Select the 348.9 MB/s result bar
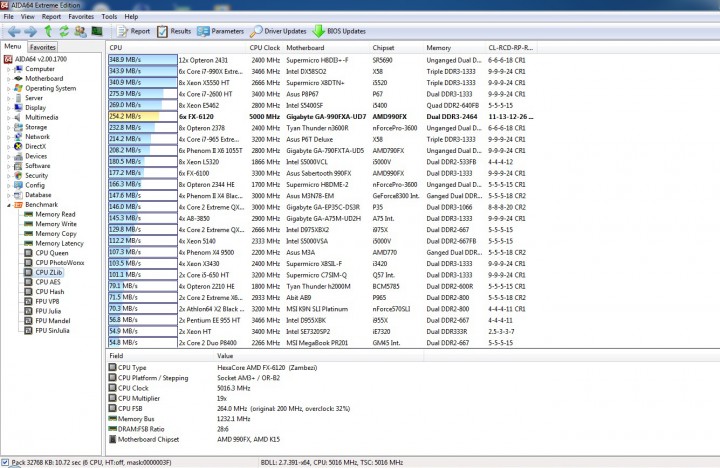 (143, 60)
